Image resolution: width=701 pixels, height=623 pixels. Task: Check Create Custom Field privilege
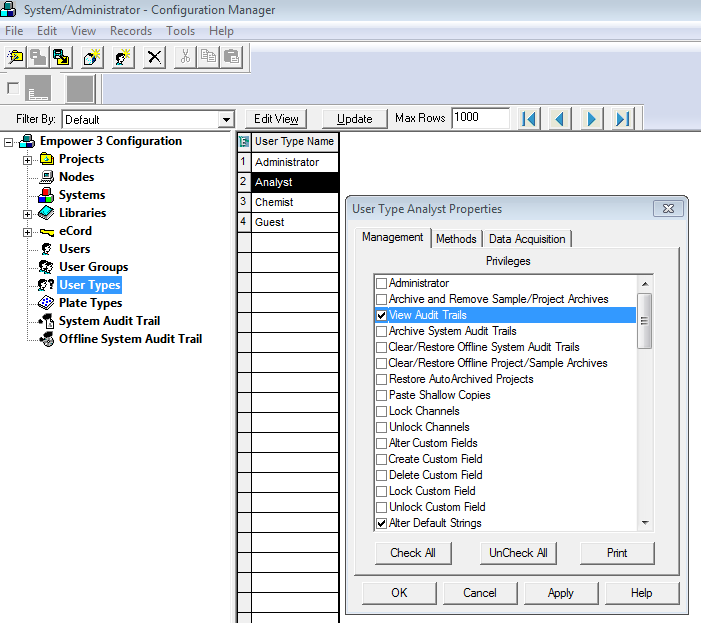(x=381, y=459)
